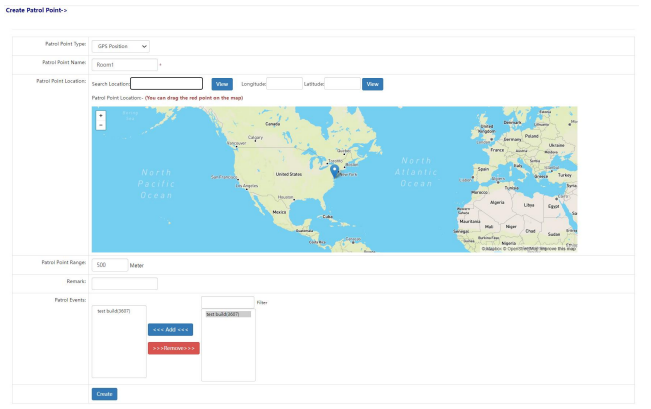
Task: Click the Create button
Action: [x=104, y=394]
